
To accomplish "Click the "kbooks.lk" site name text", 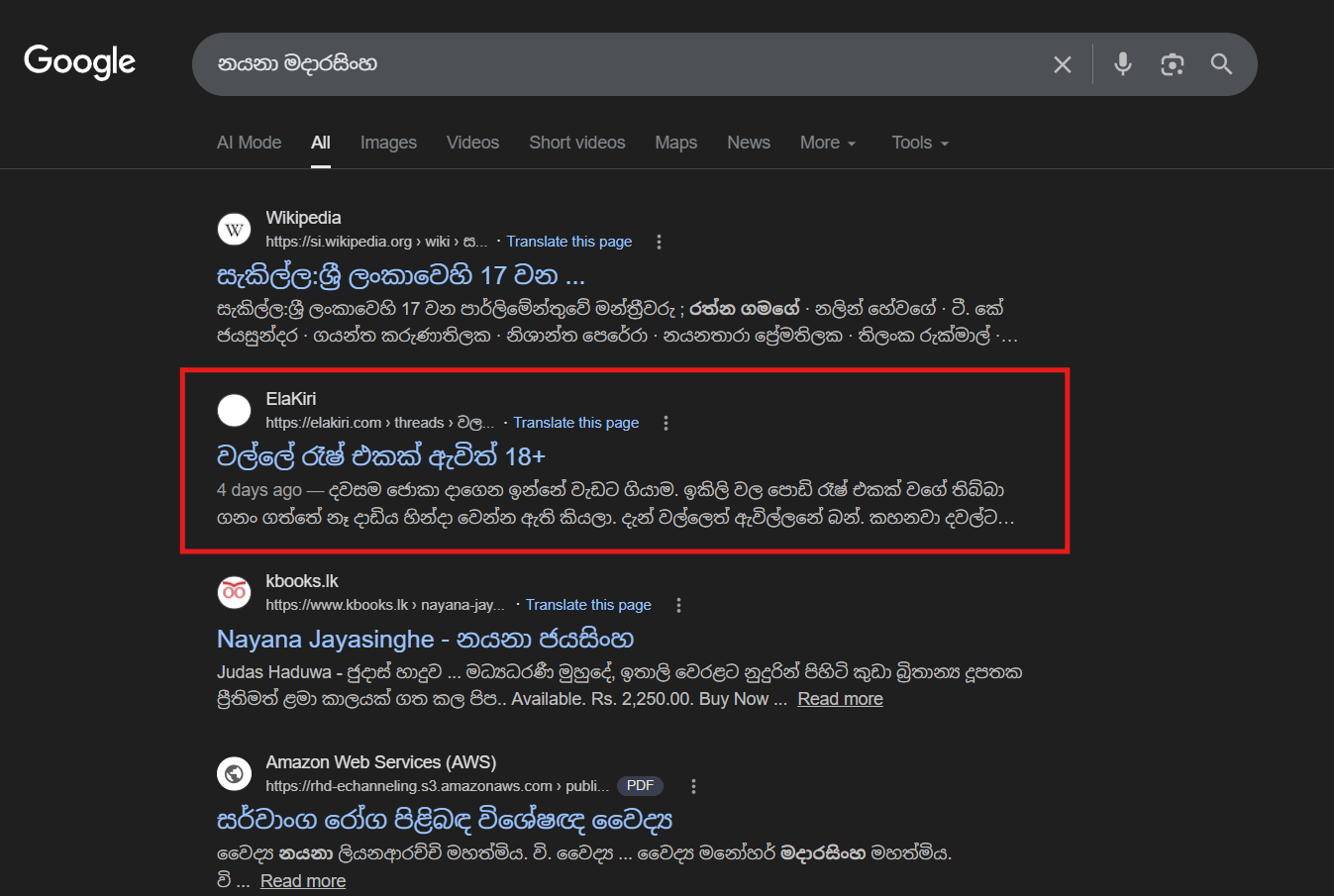I will [302, 581].
